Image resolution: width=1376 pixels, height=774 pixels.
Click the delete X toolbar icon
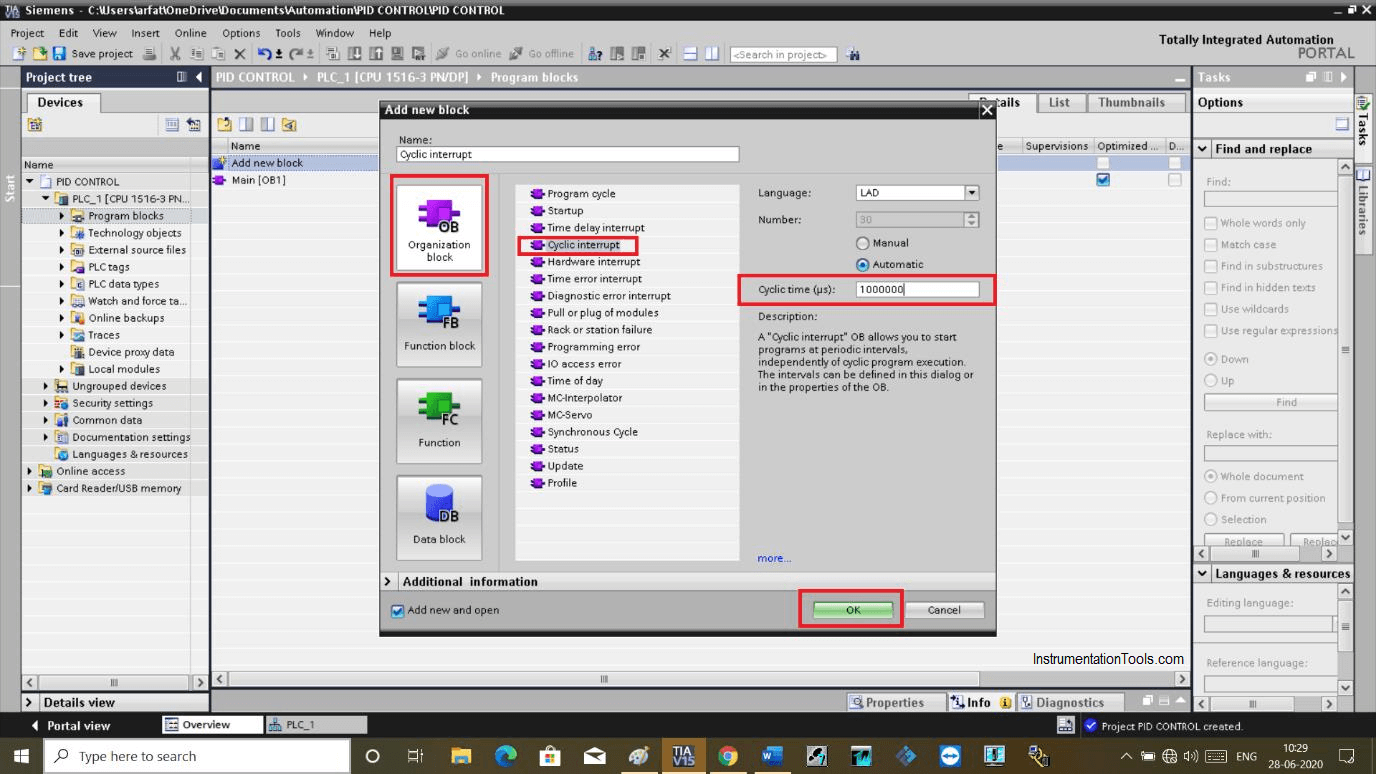239,54
